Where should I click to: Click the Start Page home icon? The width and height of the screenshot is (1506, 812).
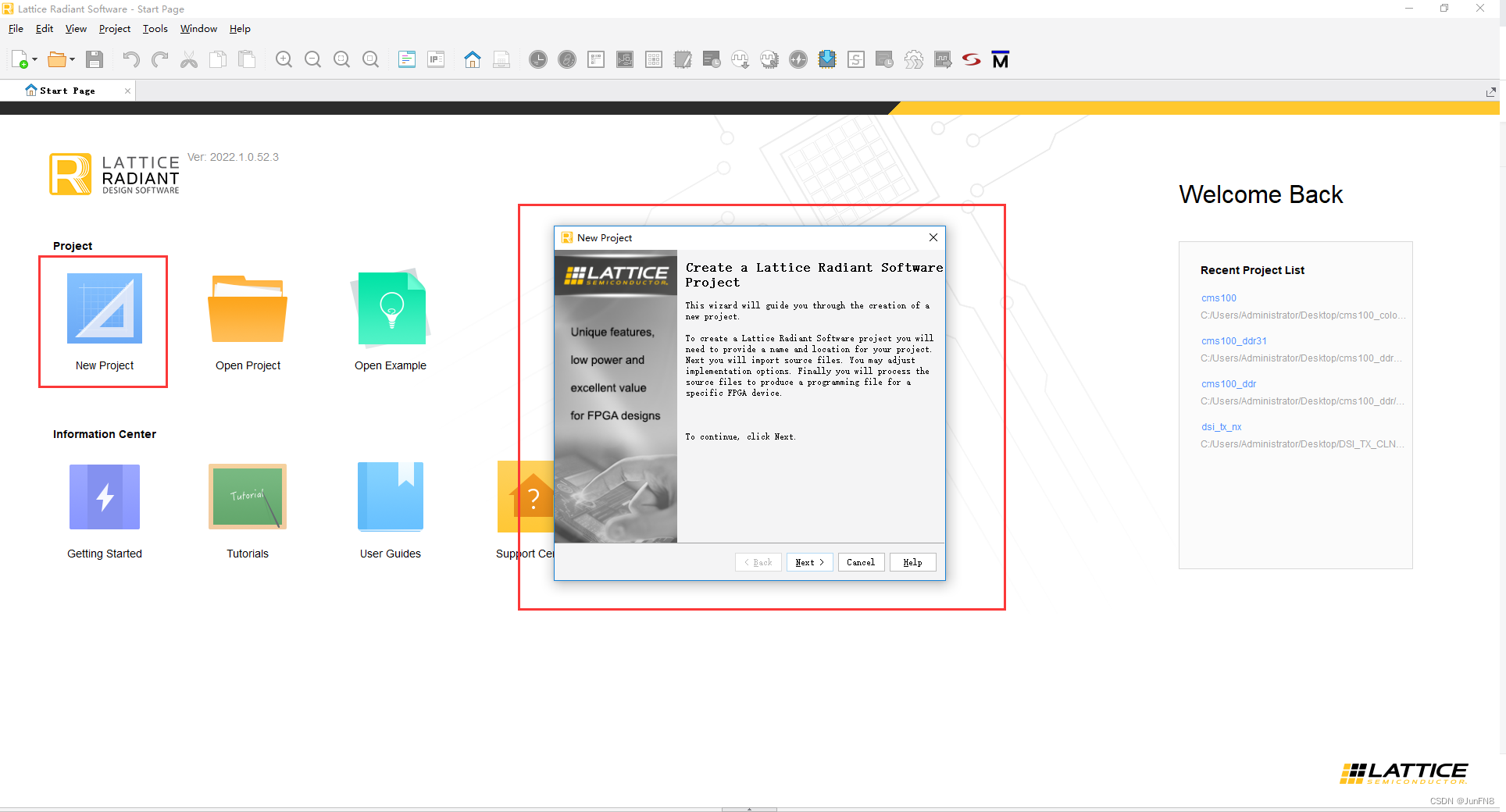(473, 59)
